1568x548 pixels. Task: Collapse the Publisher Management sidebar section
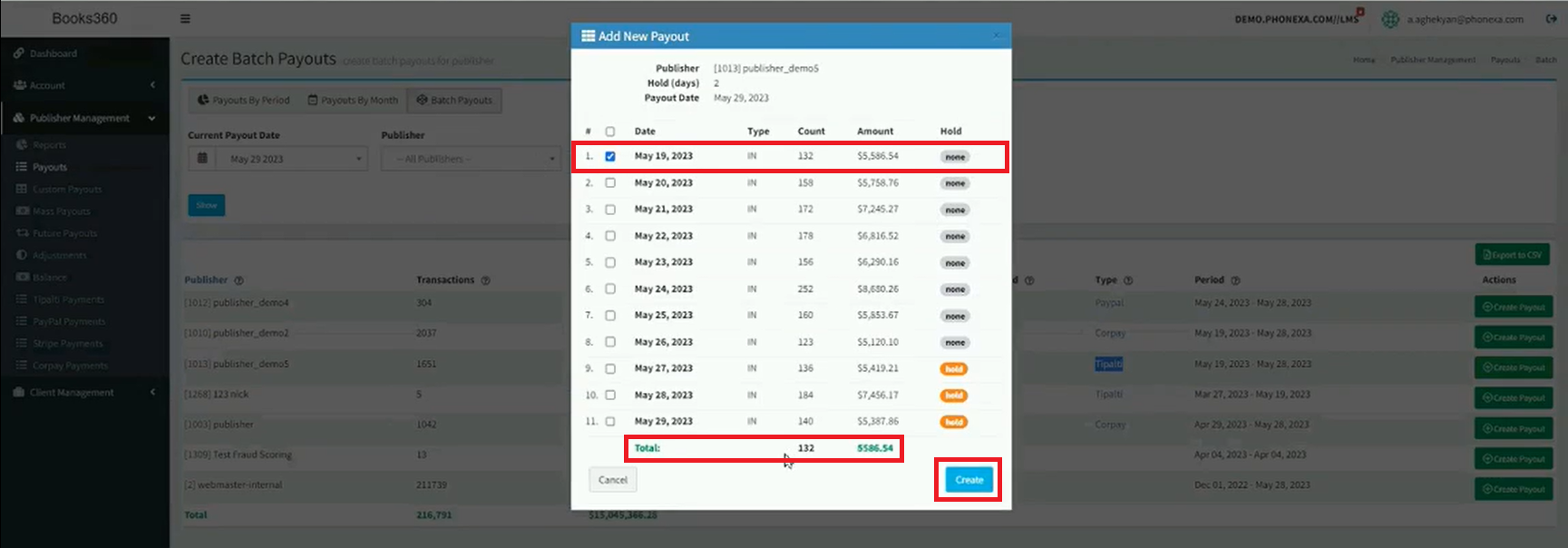[151, 118]
